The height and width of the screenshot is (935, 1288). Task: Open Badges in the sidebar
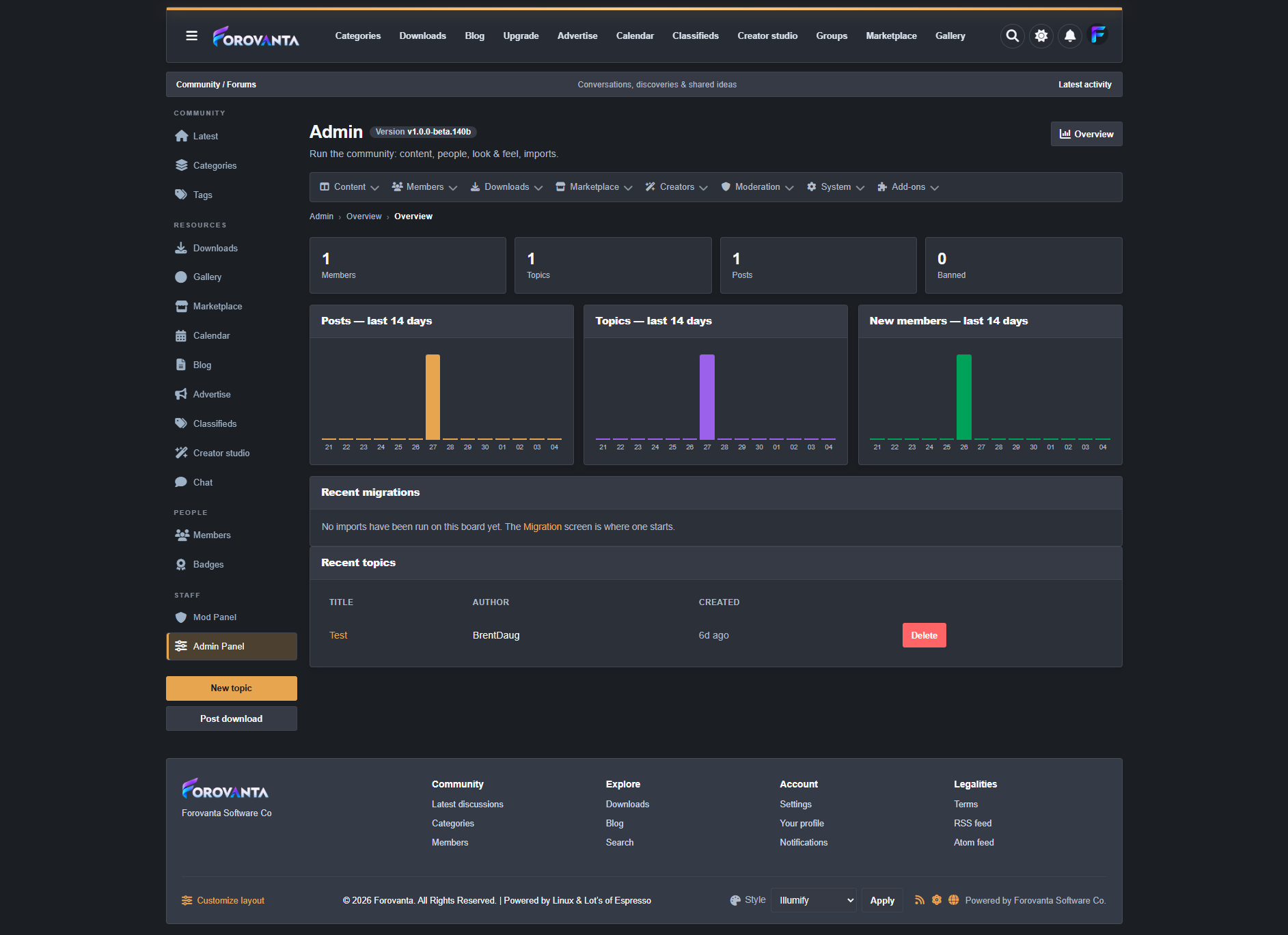[x=232, y=564]
